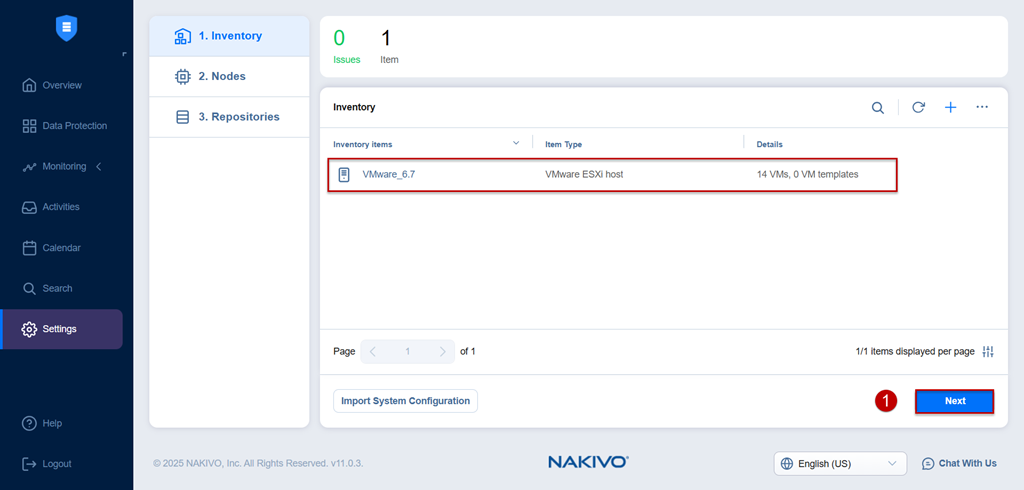Add a new inventory item with plus icon
This screenshot has width=1024, height=490.
tap(951, 107)
